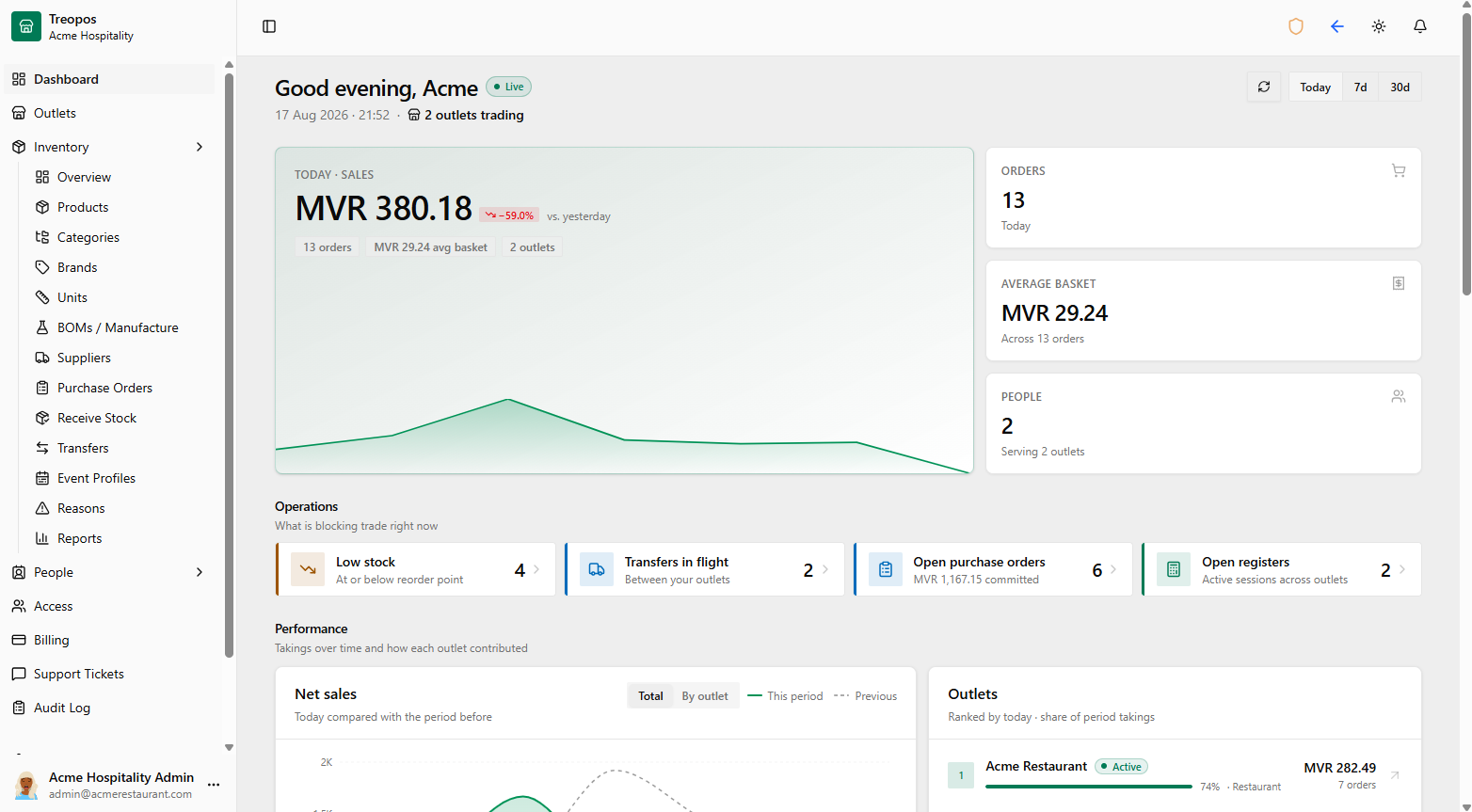
Task: Open the Units page
Action: (120, 297)
